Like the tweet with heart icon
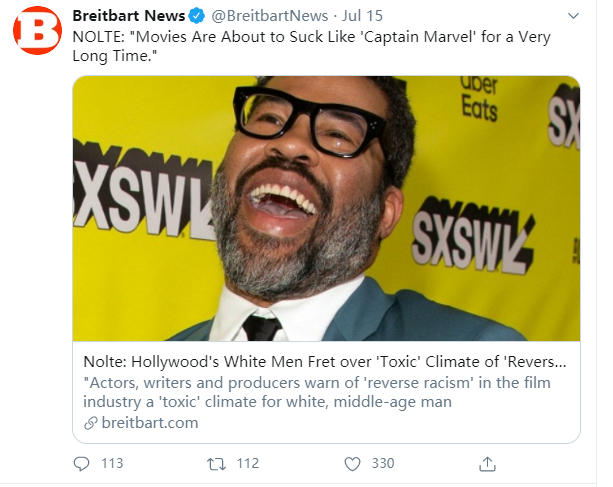The image size is (613, 487). (352, 463)
